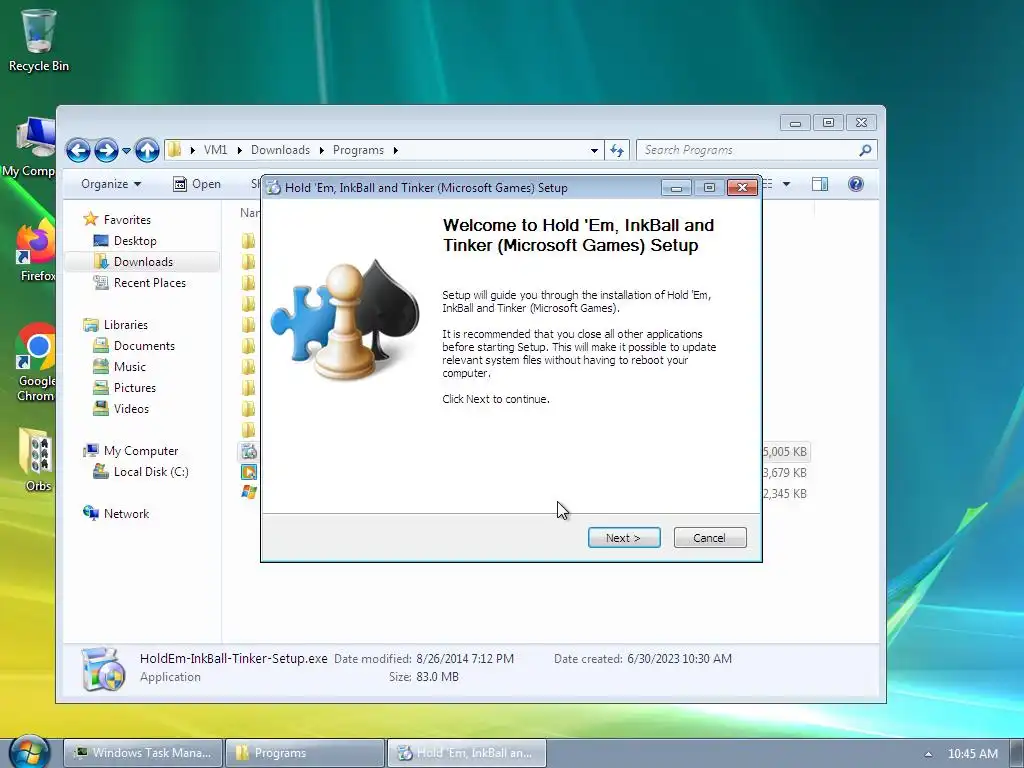The width and height of the screenshot is (1024, 768).
Task: Select the Recycle Bin desktop icon
Action: pos(38,39)
